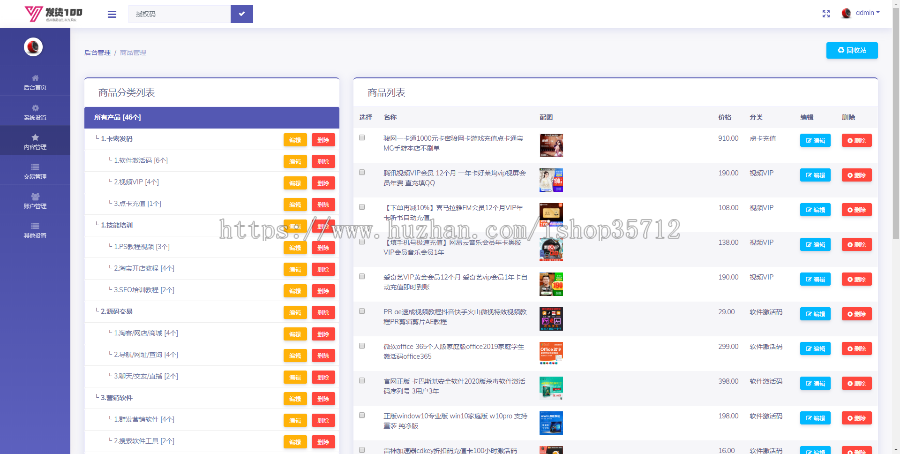Click the office 365 product name
This screenshot has width=900, height=454.
coord(453,351)
